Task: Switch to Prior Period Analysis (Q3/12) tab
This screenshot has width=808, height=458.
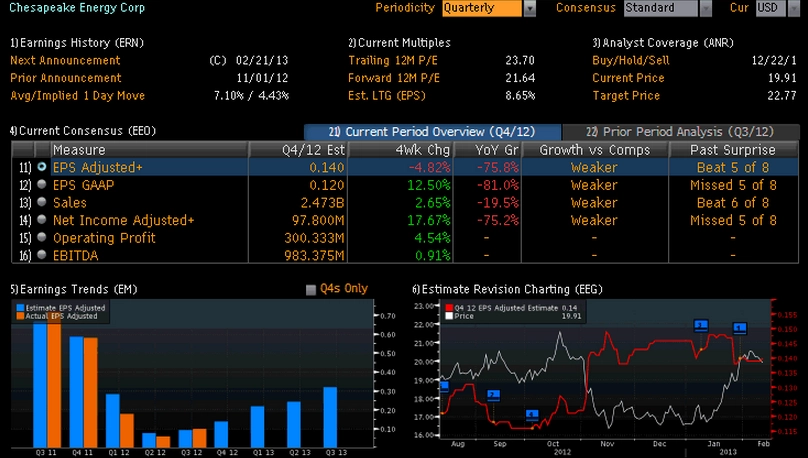Action: (680, 132)
